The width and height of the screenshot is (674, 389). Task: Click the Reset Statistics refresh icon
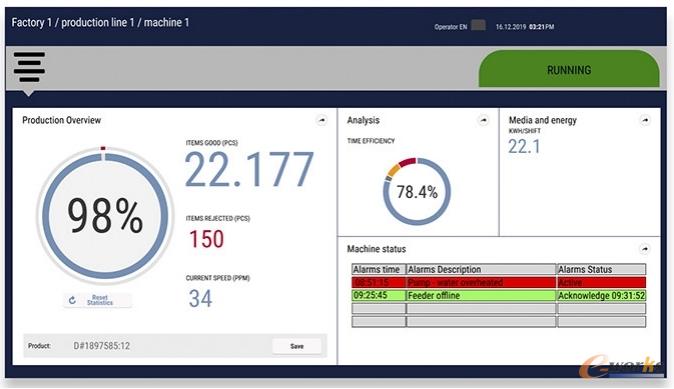click(x=72, y=300)
